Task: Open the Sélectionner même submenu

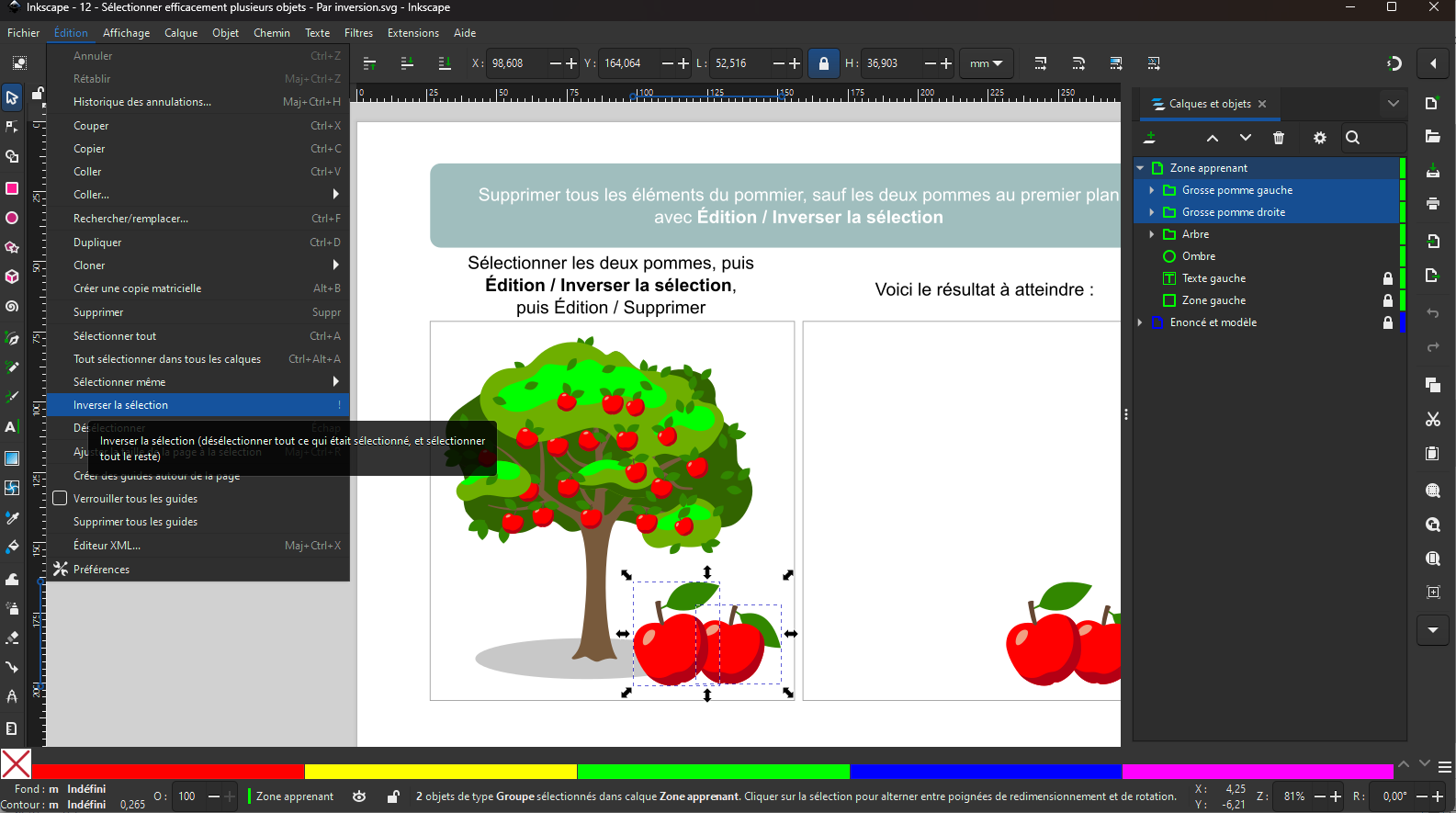Action: pos(198,382)
